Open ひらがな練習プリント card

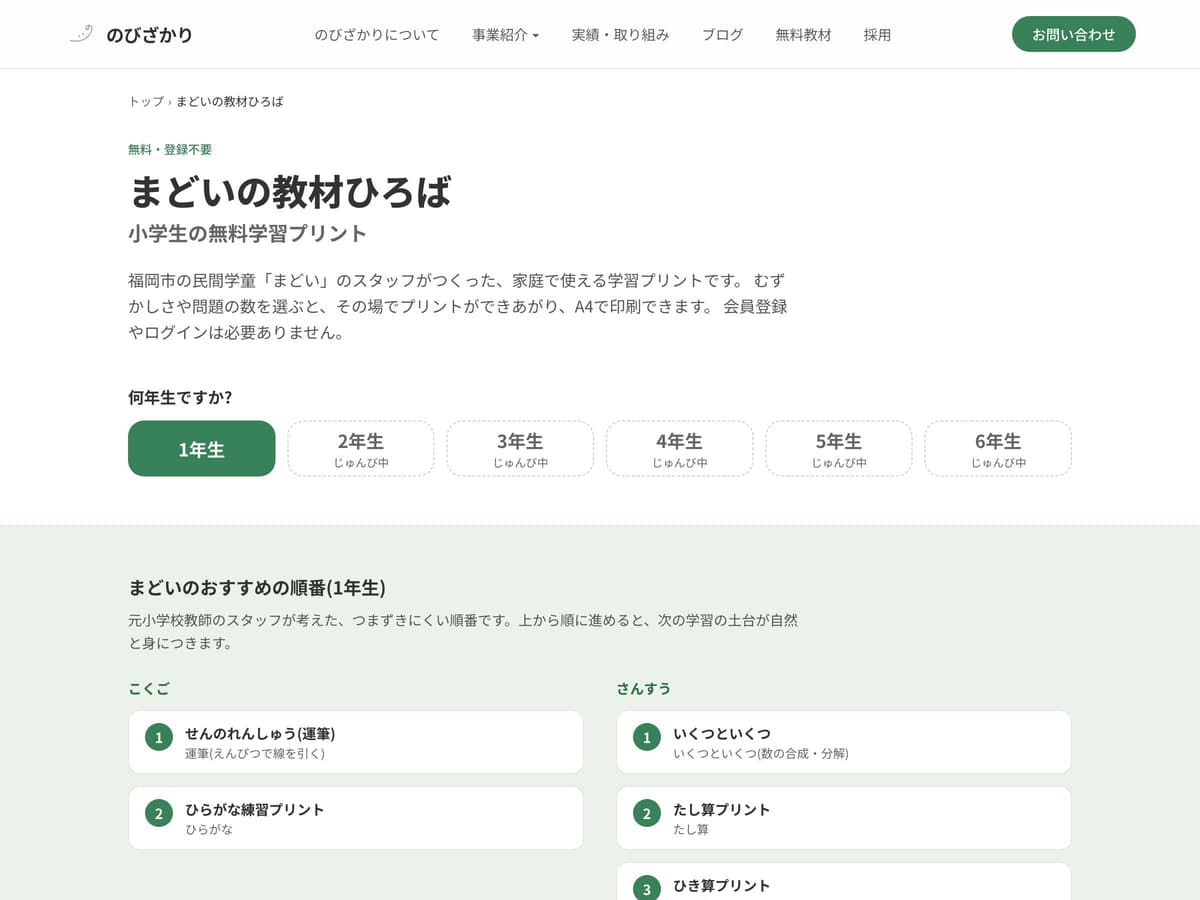point(355,818)
